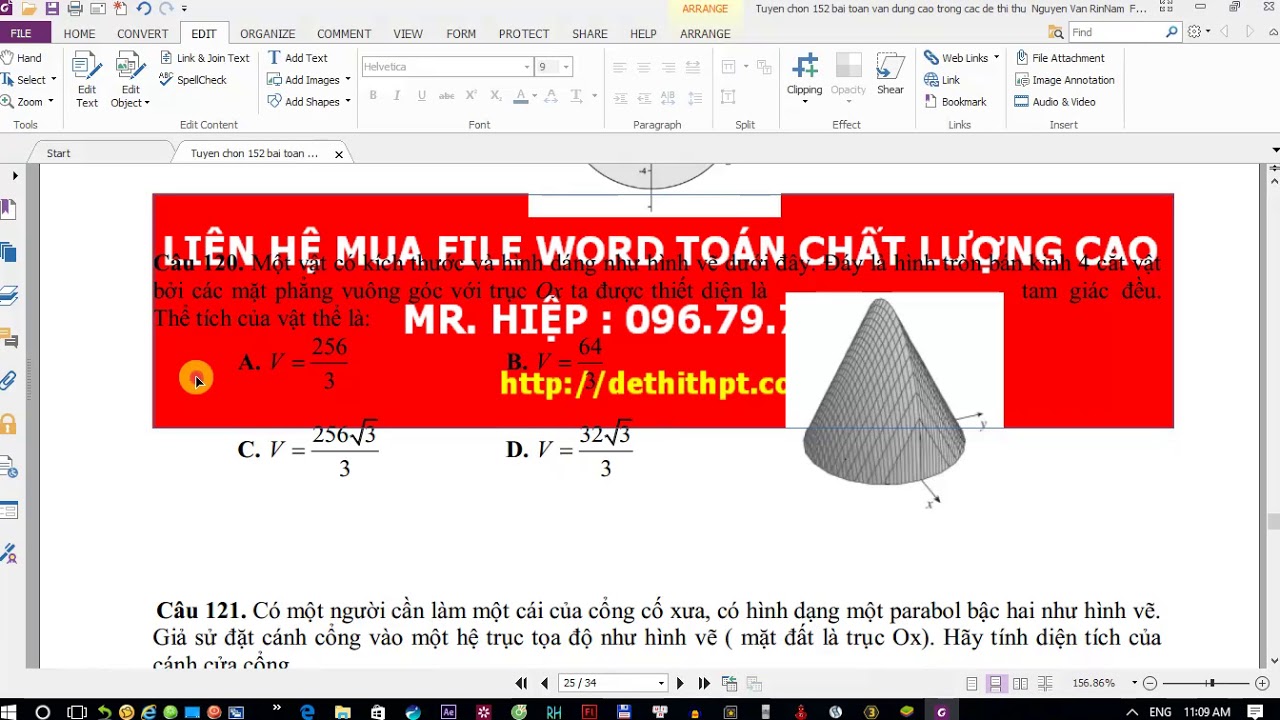Toggle Superscript formatting

pyautogui.click(x=471, y=96)
